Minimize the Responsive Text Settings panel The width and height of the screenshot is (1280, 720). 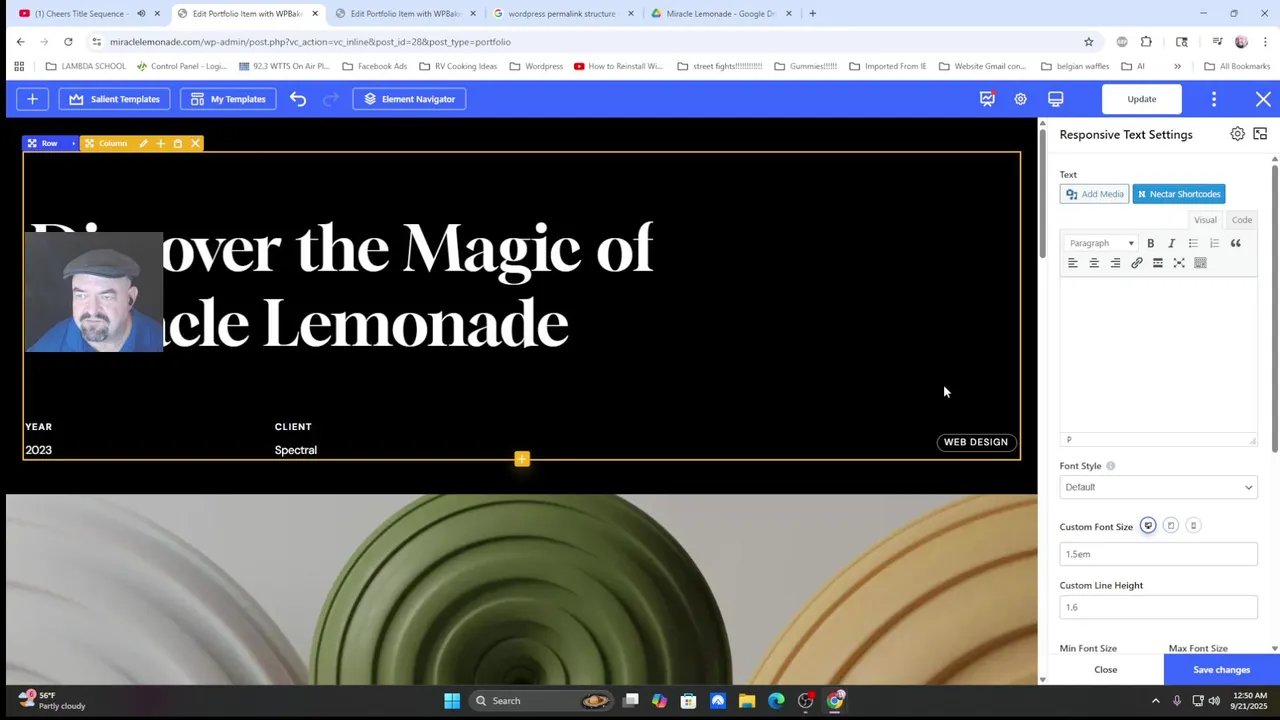pyautogui.click(x=1260, y=134)
